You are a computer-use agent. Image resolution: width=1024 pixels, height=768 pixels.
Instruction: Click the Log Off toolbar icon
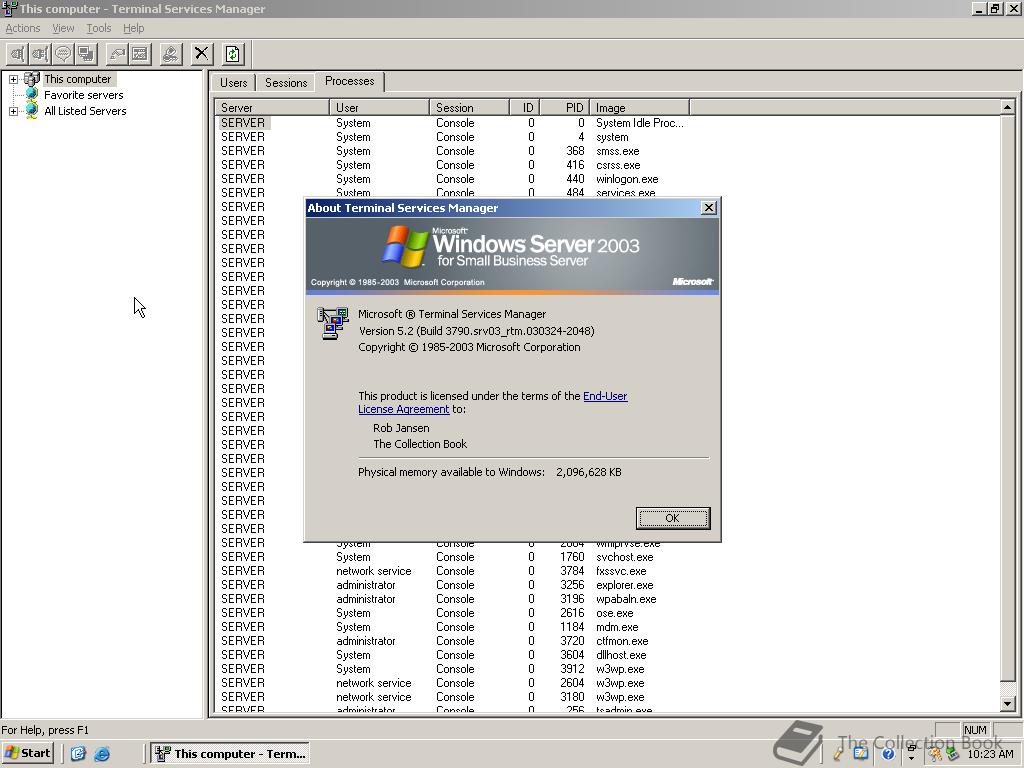(x=171, y=54)
